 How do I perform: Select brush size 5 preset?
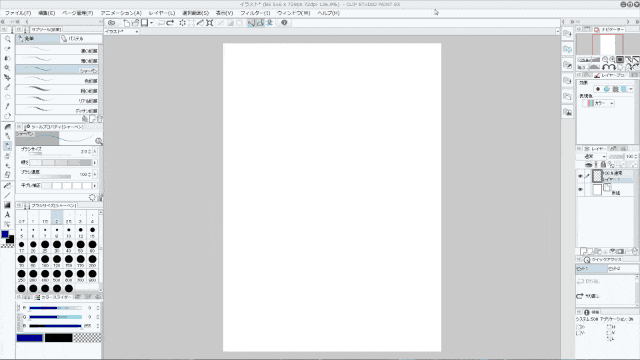point(21,232)
